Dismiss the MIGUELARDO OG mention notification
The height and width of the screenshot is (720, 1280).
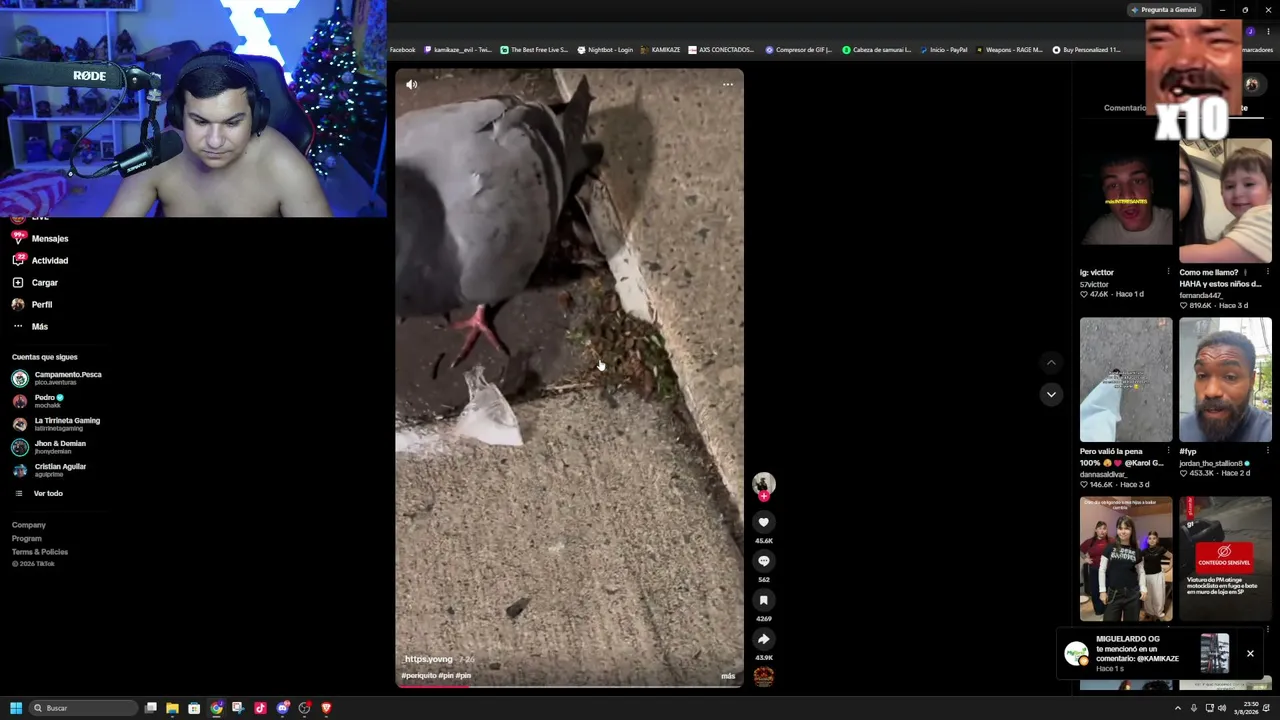point(1250,654)
